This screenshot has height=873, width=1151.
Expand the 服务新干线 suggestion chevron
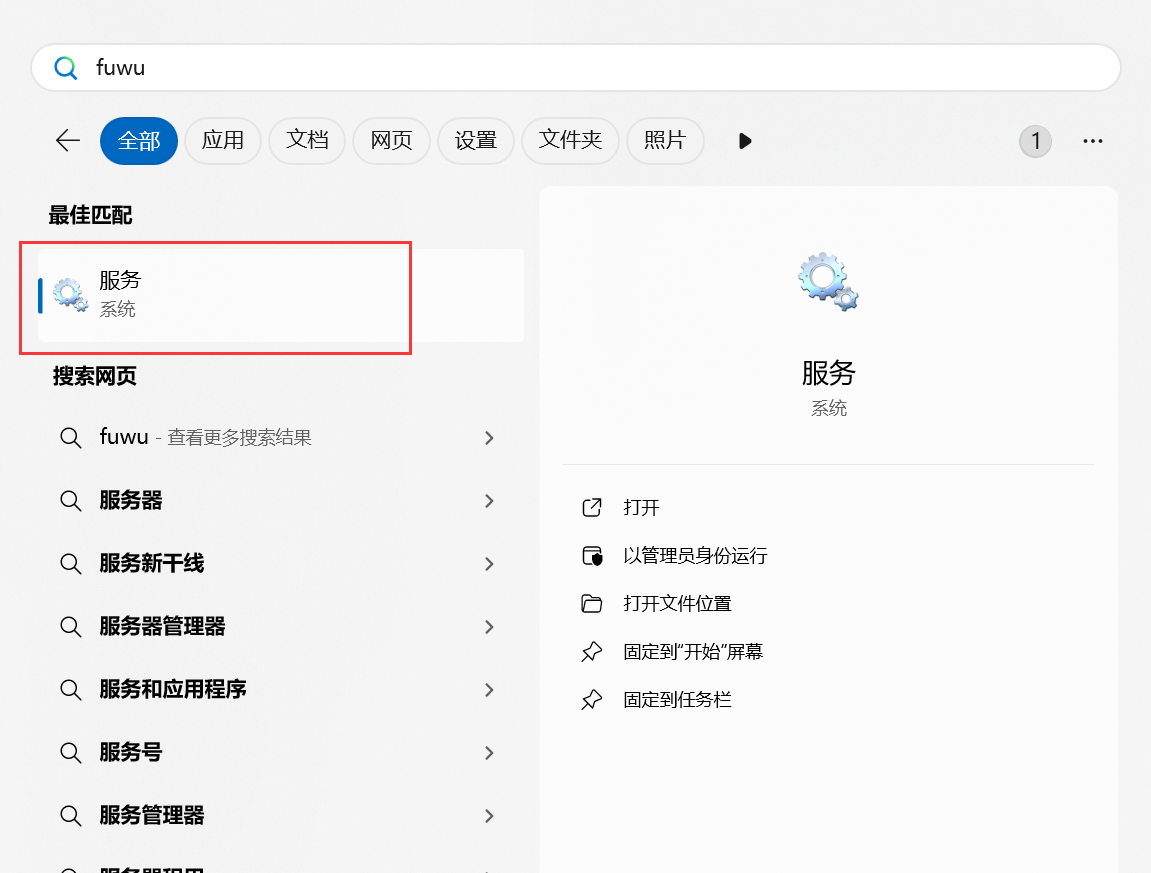[489, 564]
